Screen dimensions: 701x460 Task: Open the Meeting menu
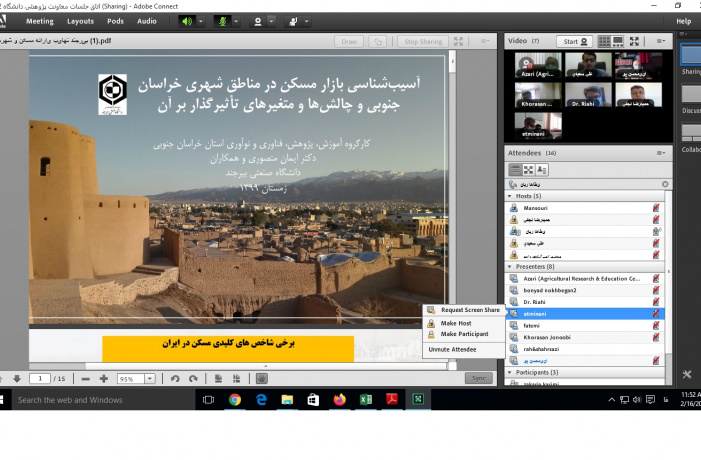pyautogui.click(x=39, y=21)
